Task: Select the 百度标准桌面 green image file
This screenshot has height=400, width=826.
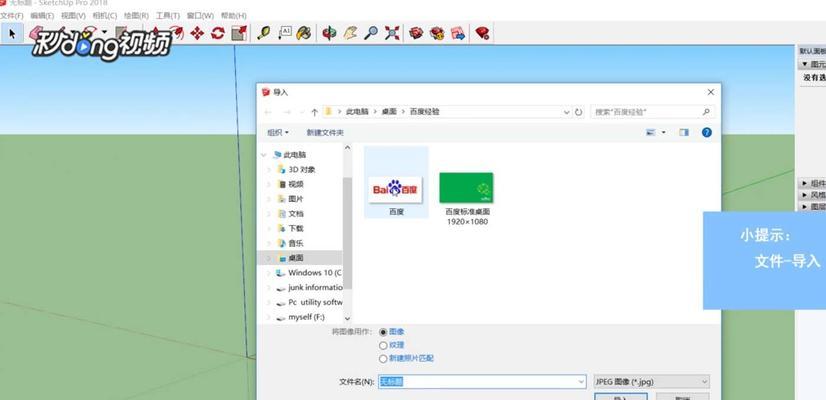Action: pos(467,199)
